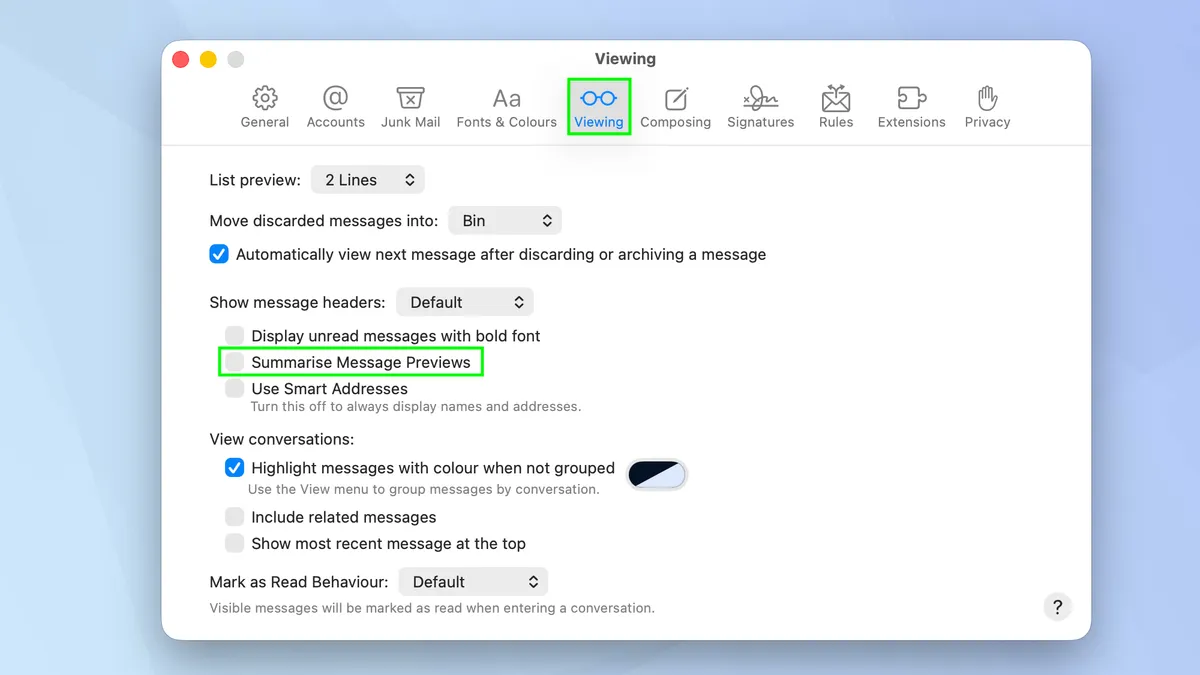Switch to the Accounts settings
This screenshot has height=675, width=1200.
click(335, 105)
